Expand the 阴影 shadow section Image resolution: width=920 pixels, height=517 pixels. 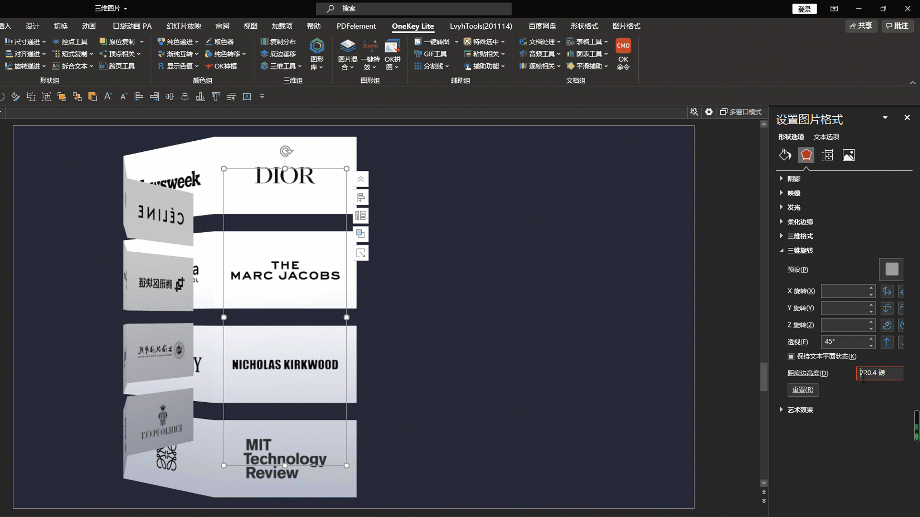(793, 178)
